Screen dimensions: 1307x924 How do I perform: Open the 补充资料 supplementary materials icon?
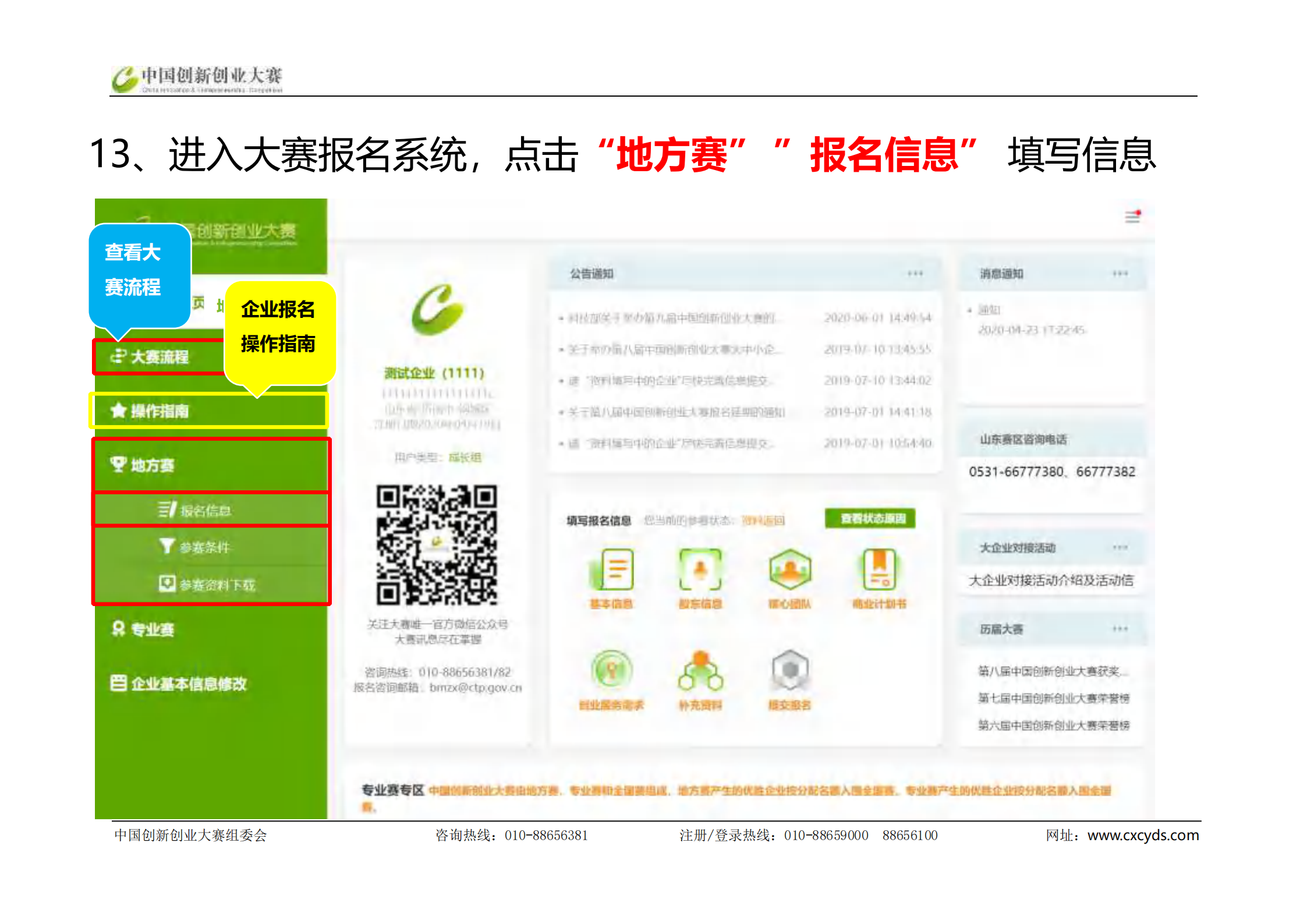coord(700,672)
